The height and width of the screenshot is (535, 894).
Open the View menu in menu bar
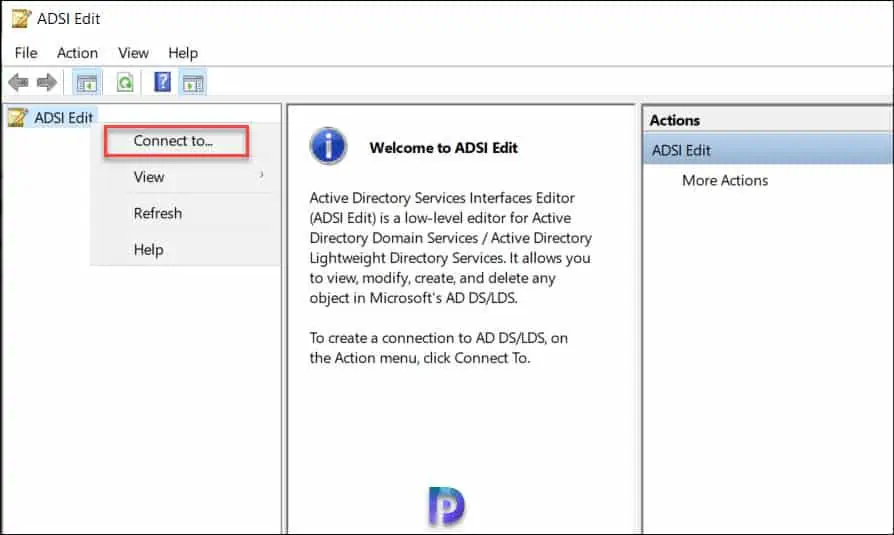(x=133, y=53)
